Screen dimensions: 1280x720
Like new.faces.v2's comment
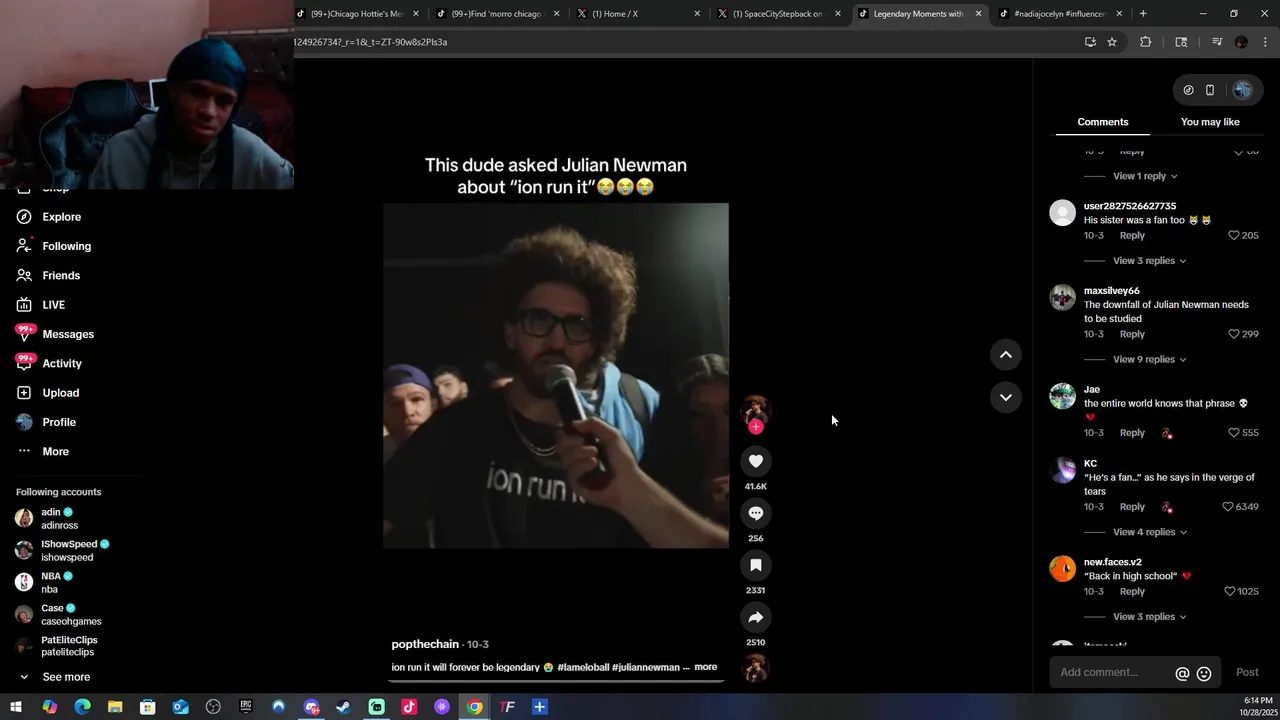[1230, 591]
